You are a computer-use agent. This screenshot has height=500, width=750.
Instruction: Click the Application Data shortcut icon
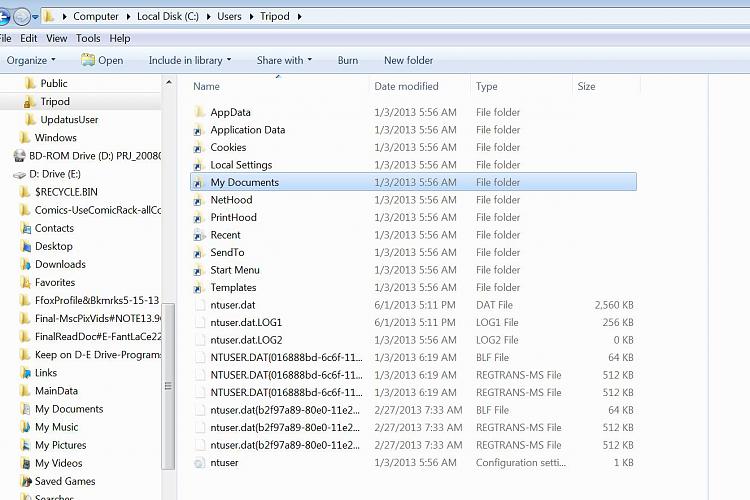(199, 130)
